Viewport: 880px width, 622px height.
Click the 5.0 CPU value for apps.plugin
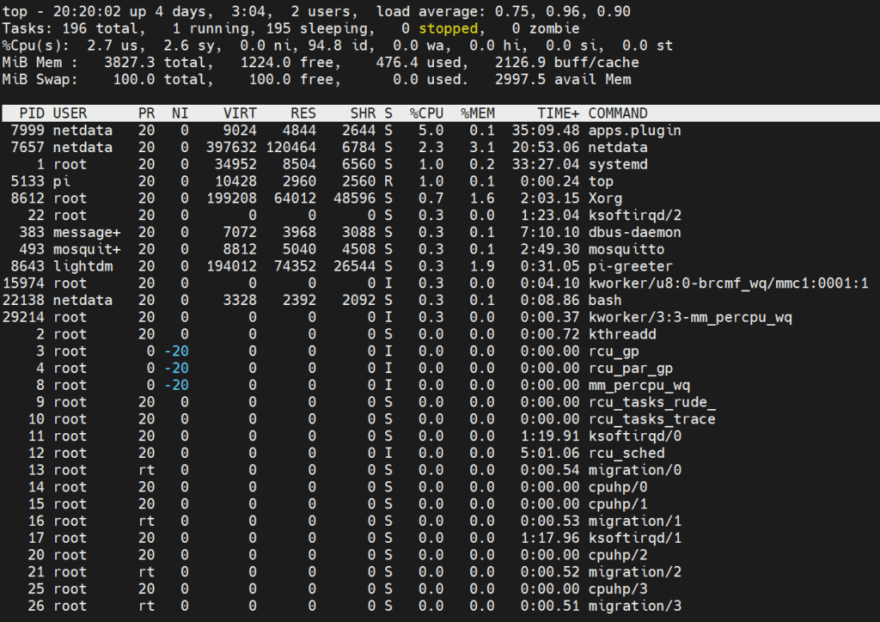coord(431,130)
